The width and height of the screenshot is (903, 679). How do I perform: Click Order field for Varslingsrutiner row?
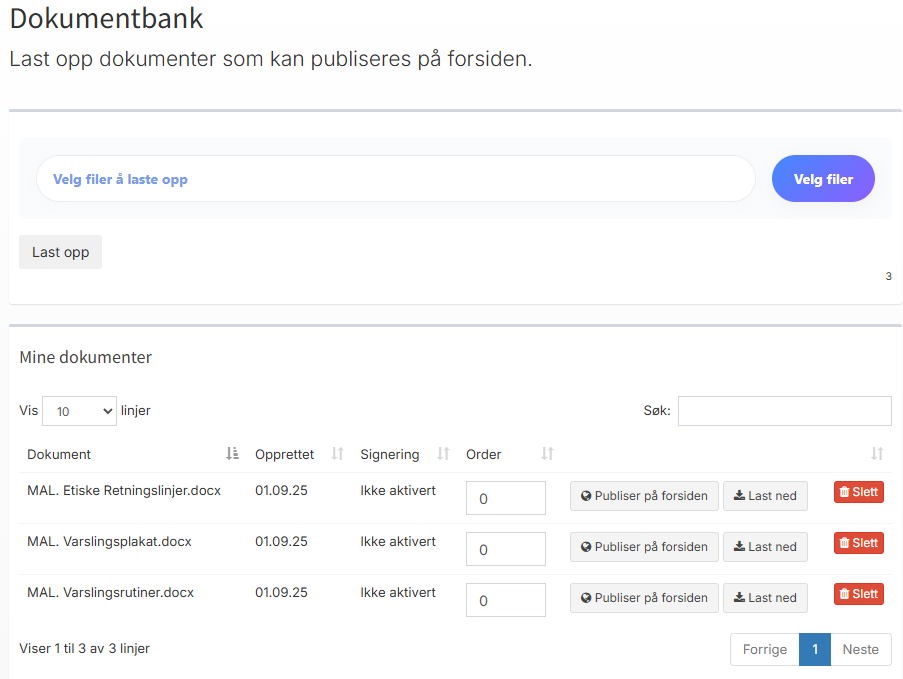[x=505, y=600]
